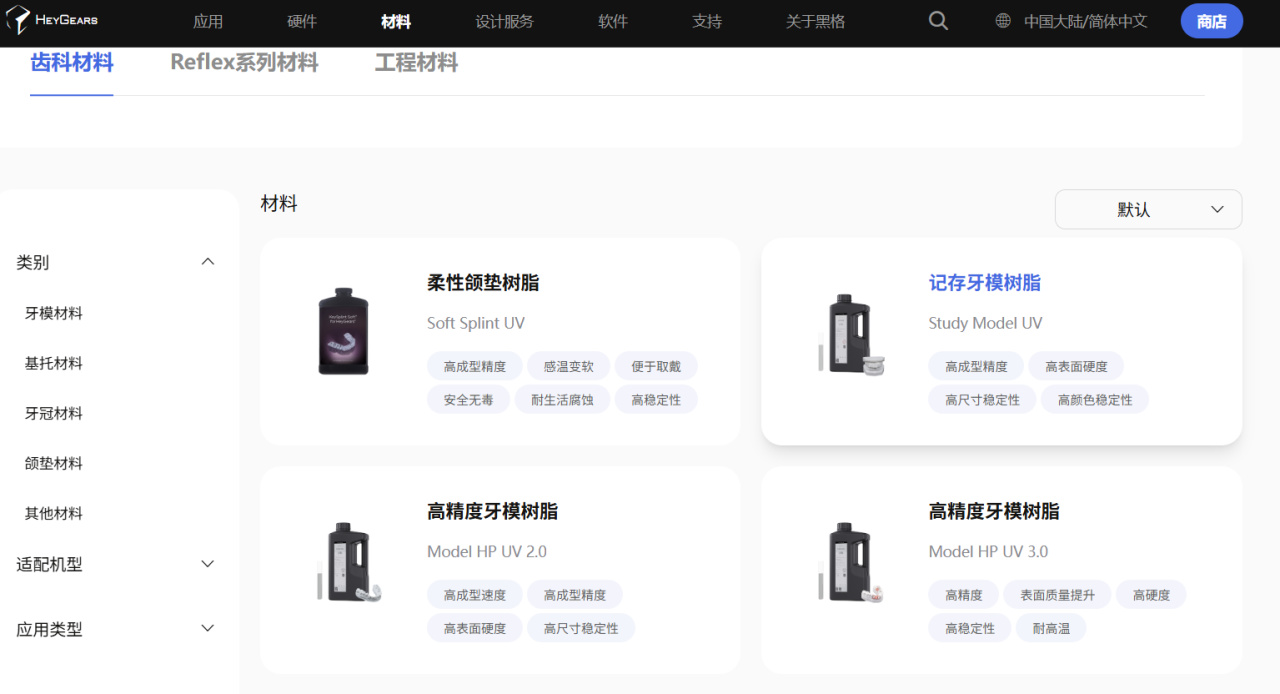Click the Model HP UV 2.0 bottle image
The width and height of the screenshot is (1280, 694).
click(x=349, y=563)
